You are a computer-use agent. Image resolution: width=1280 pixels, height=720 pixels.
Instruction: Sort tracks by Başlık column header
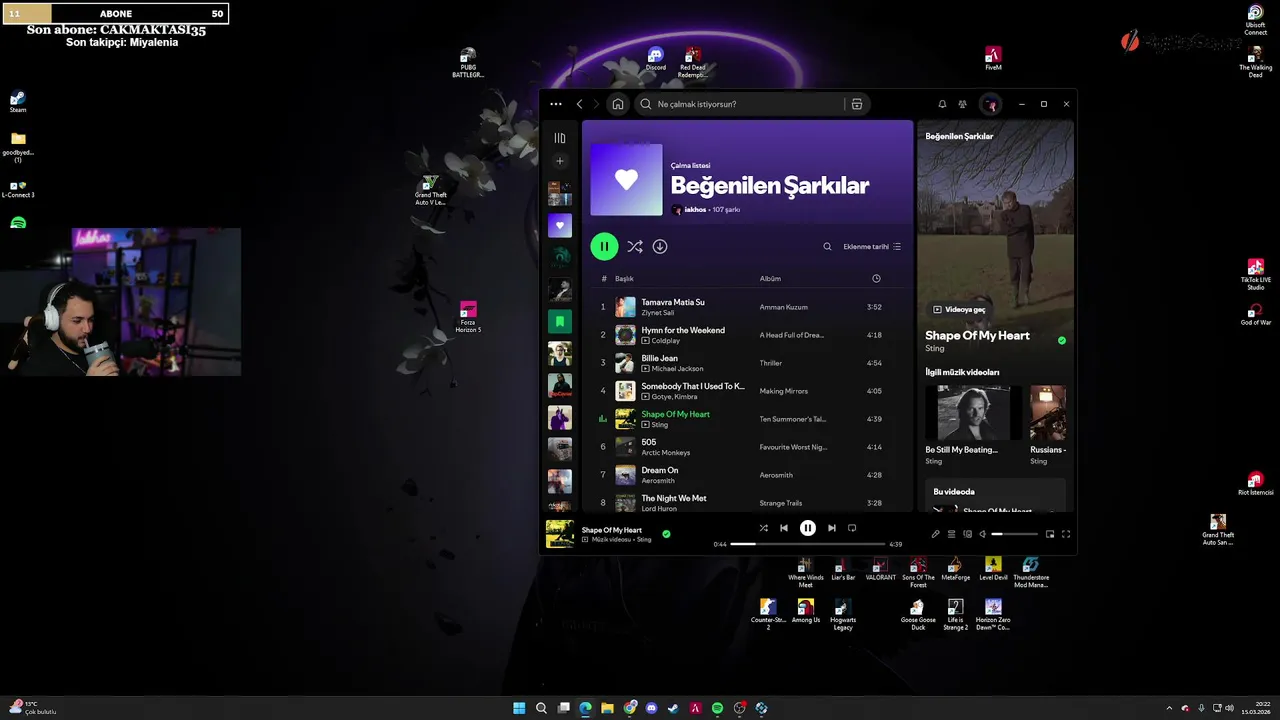pos(624,279)
